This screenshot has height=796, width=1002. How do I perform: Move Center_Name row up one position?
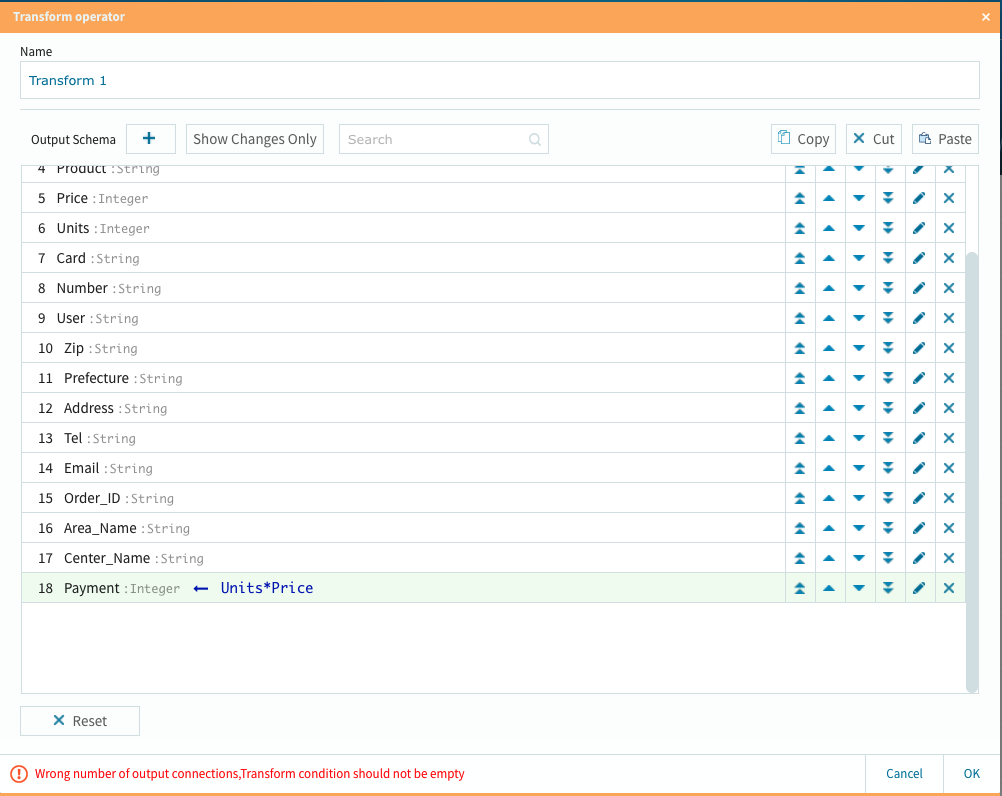coord(829,558)
